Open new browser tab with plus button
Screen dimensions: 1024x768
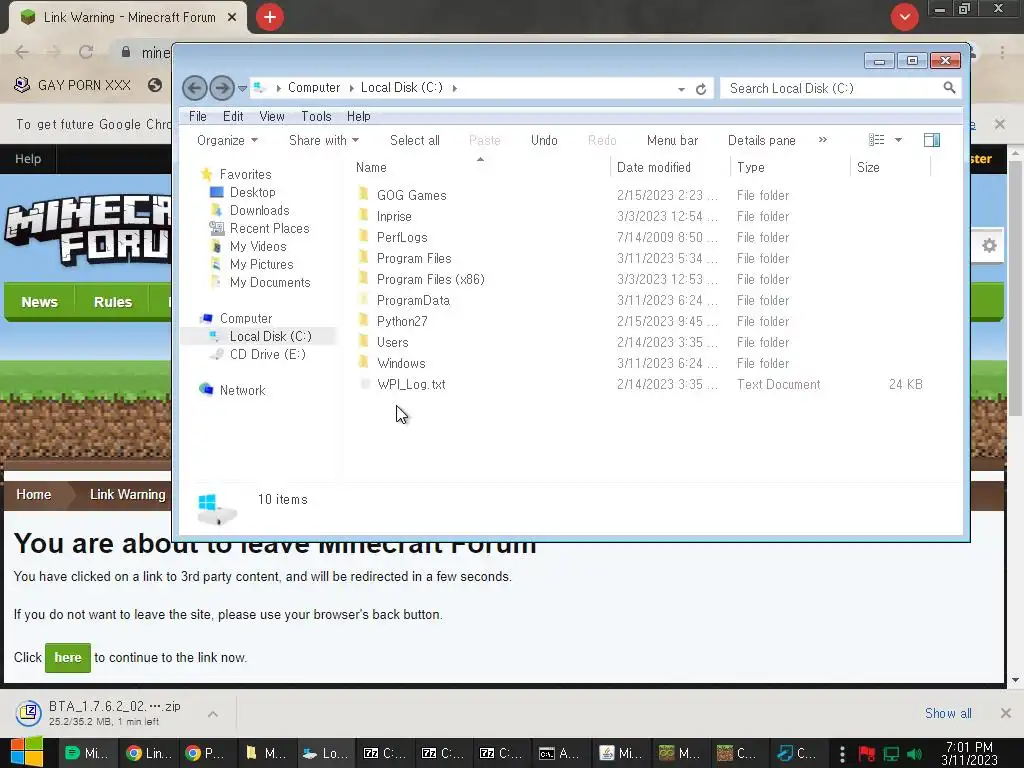click(270, 17)
